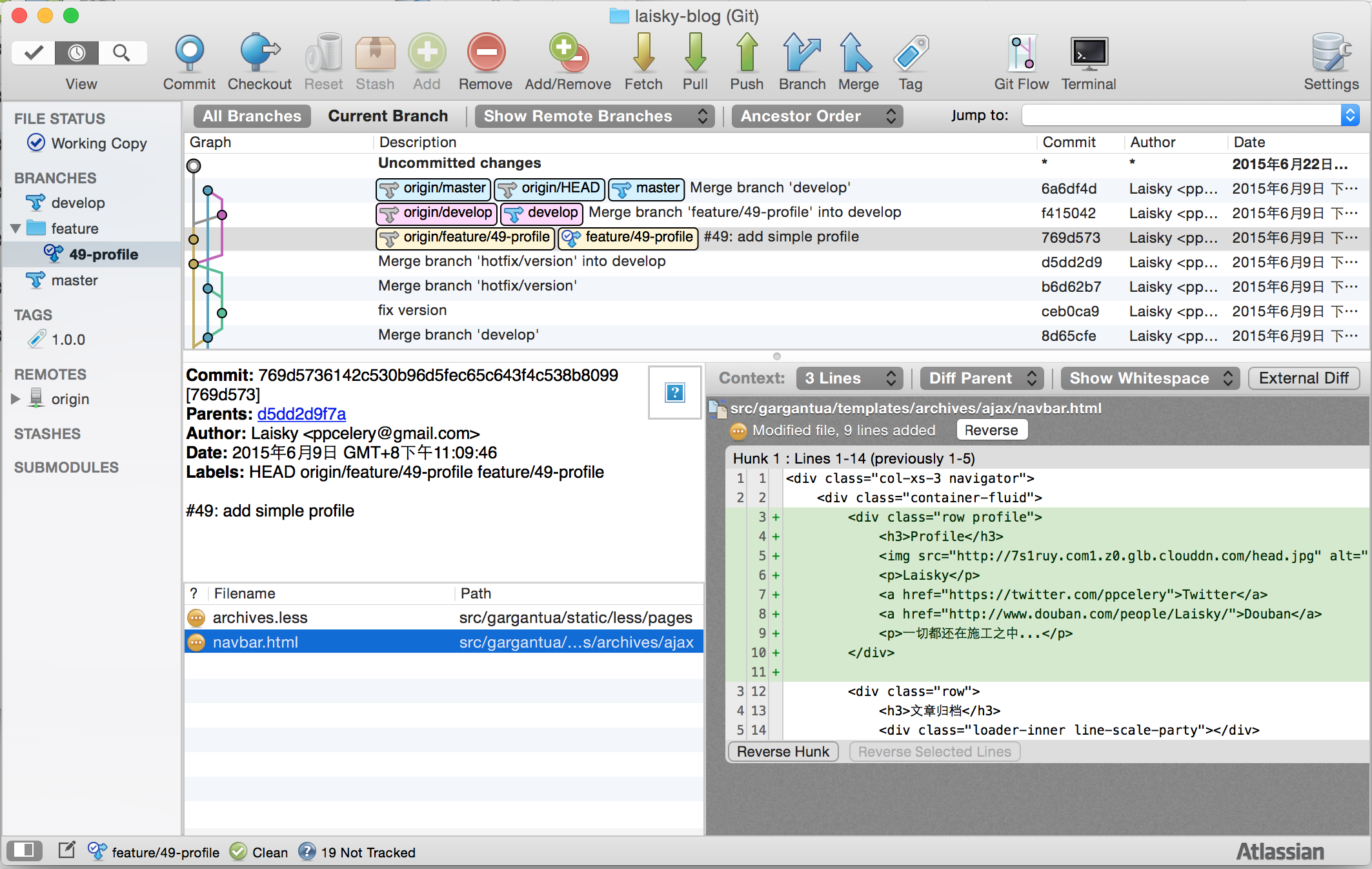Switch to search view magnifier button

[121, 52]
